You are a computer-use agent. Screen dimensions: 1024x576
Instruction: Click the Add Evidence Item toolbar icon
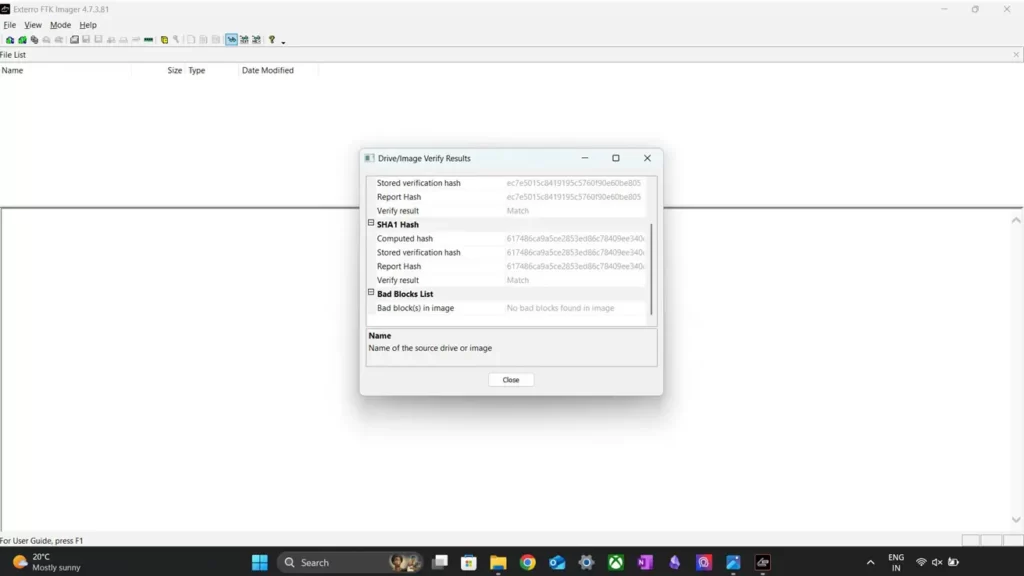pos(9,40)
